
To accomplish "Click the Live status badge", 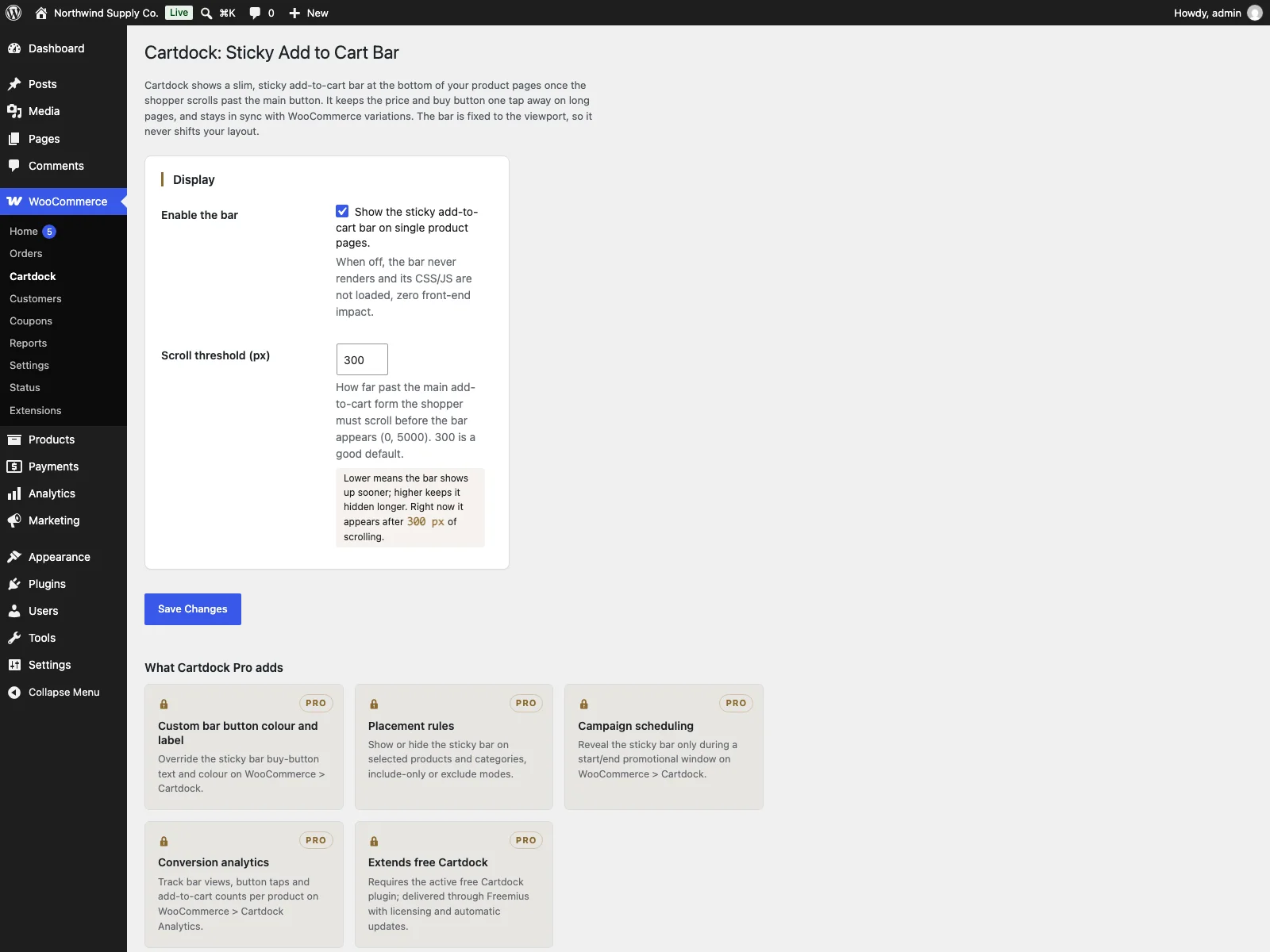I will pos(179,13).
